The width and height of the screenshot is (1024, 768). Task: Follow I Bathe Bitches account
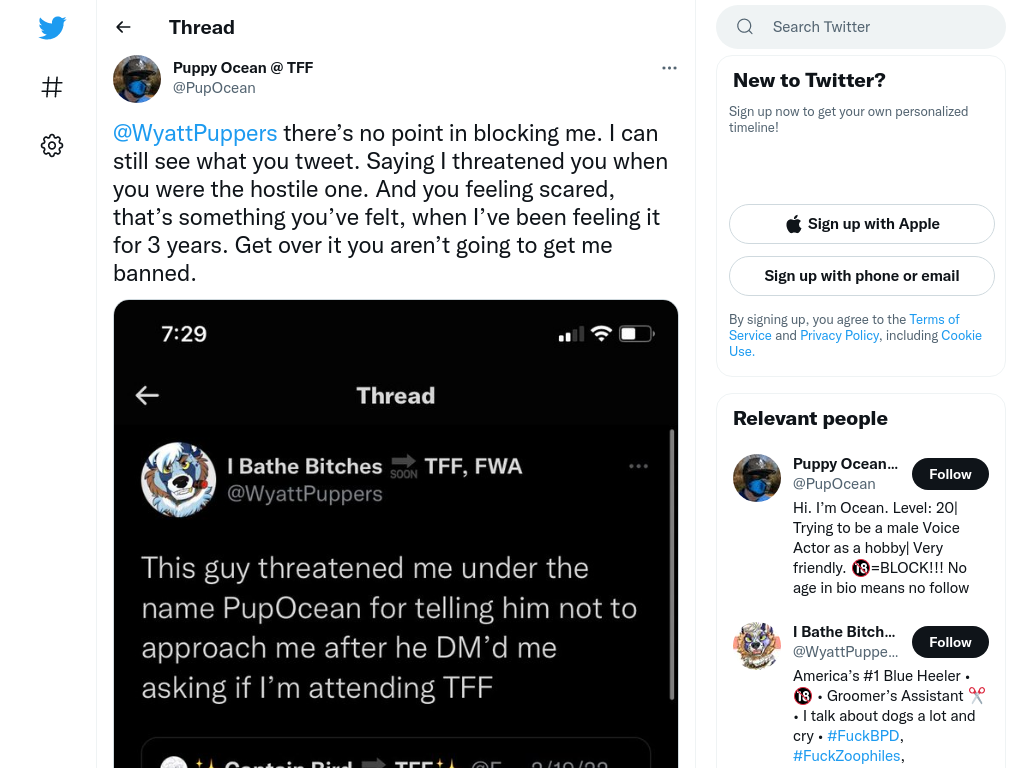(x=950, y=642)
